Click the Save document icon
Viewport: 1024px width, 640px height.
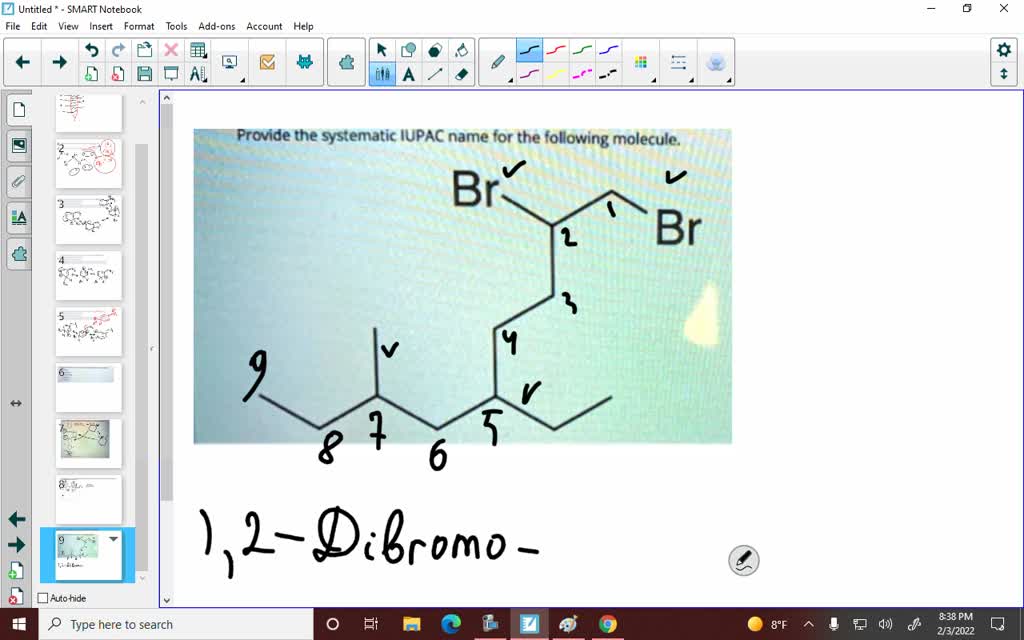(x=142, y=72)
